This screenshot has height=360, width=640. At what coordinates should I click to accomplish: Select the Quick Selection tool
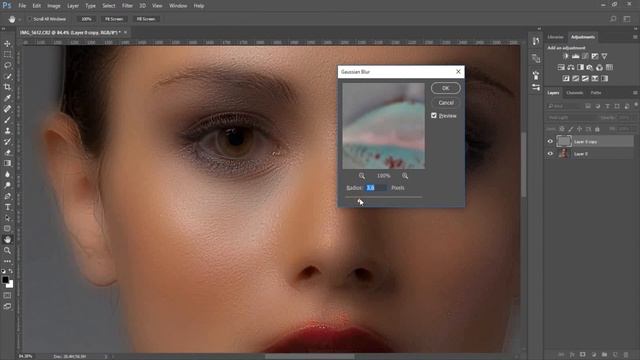pyautogui.click(x=7, y=76)
